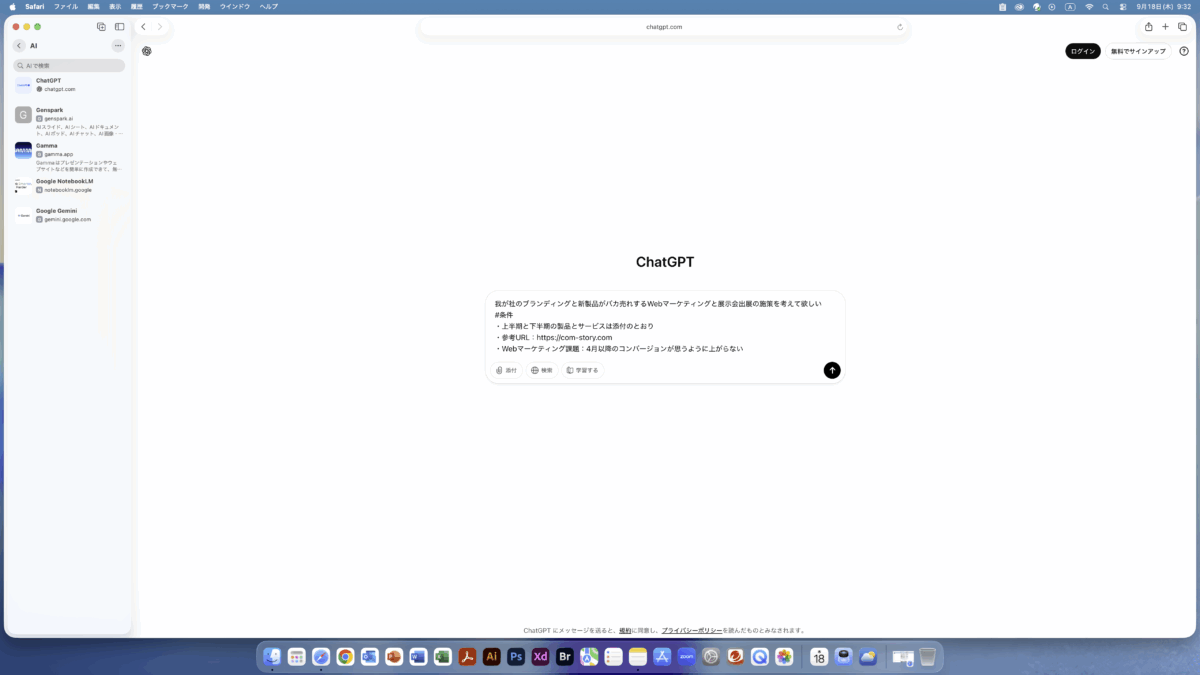Open the 表示 menu
Viewport: 1200px width, 675px height.
(x=115, y=6)
